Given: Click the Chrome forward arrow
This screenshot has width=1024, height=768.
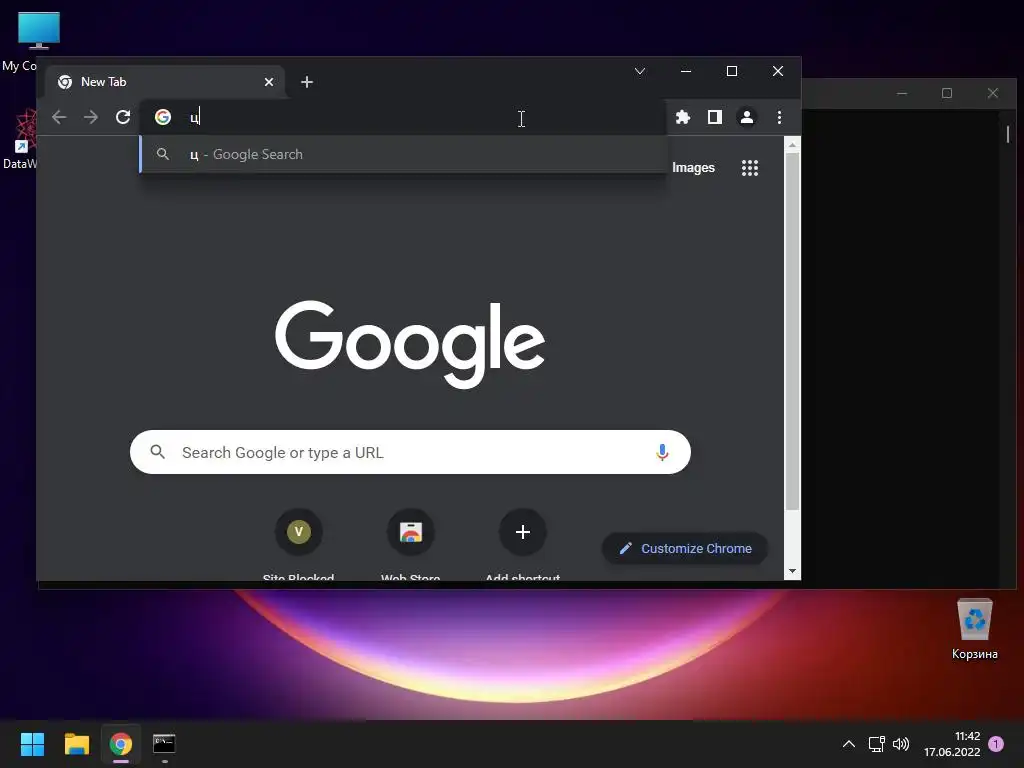Looking at the screenshot, I should pyautogui.click(x=91, y=117).
